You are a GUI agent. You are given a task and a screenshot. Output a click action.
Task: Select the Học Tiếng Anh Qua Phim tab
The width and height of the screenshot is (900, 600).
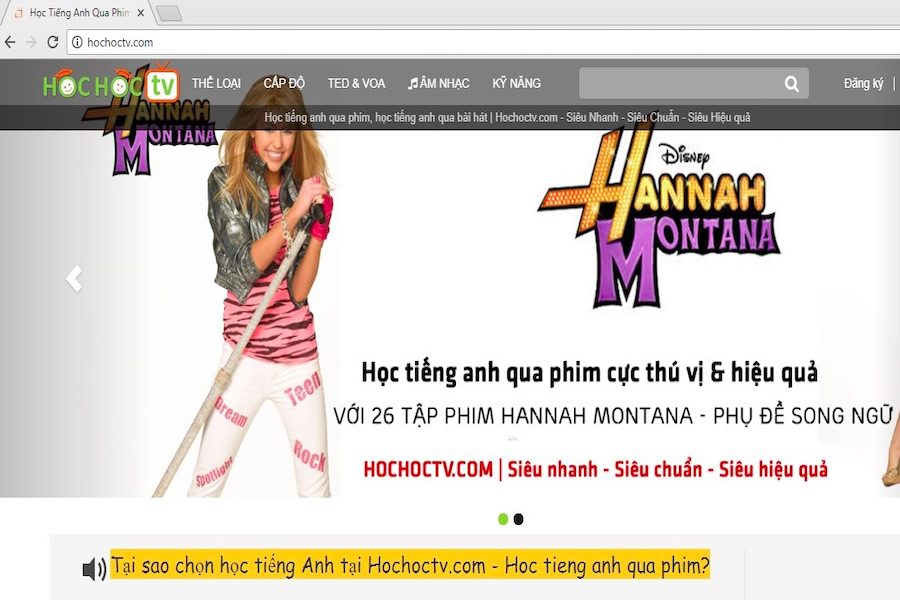coord(79,13)
